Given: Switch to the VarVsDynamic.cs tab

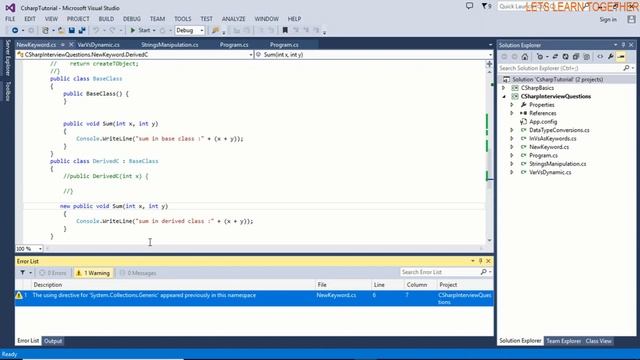Looking at the screenshot, I should [98, 45].
